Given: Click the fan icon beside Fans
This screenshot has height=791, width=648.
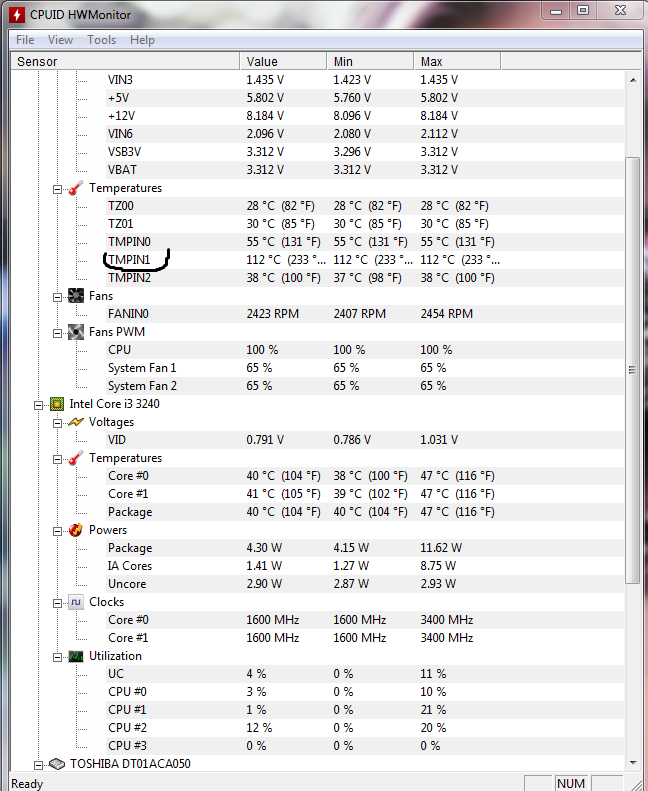Looking at the screenshot, I should [76, 296].
